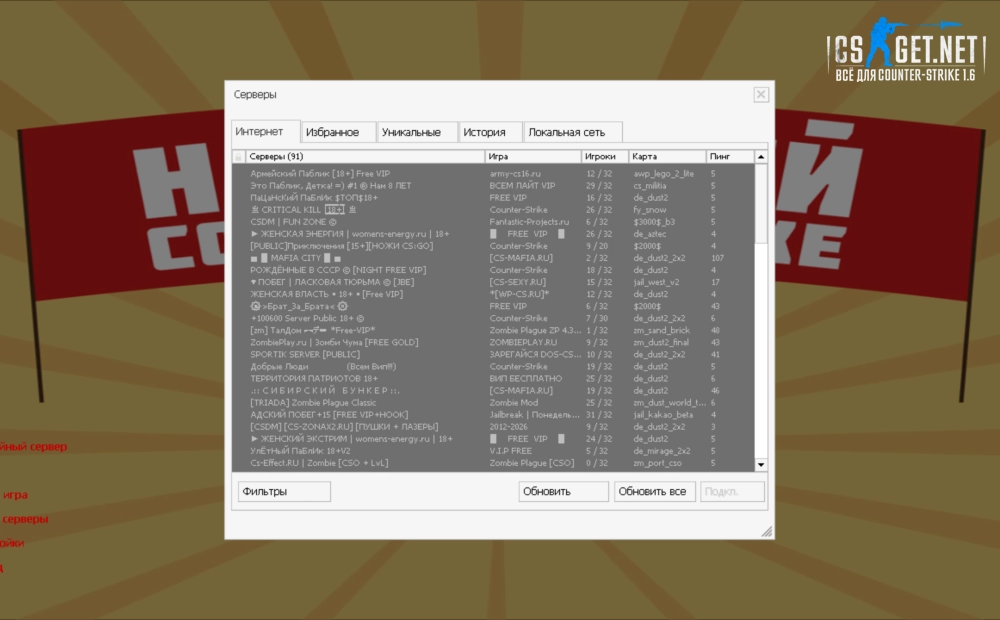Close the Серверы dialog window
This screenshot has height=620, width=1000.
[x=761, y=95]
